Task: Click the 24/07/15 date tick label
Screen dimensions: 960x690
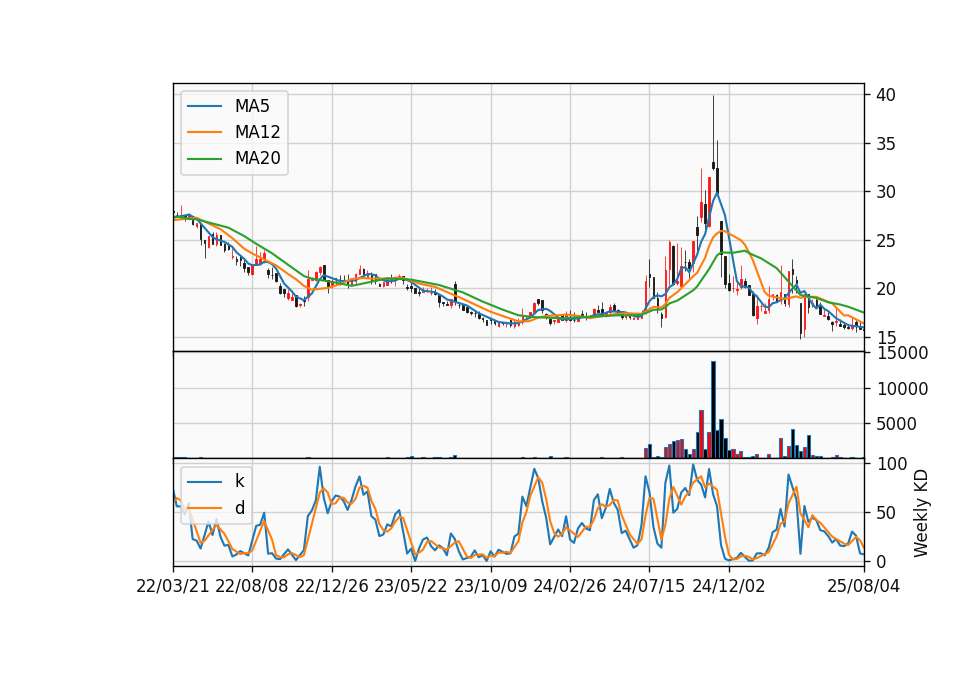Action: pyautogui.click(x=649, y=586)
